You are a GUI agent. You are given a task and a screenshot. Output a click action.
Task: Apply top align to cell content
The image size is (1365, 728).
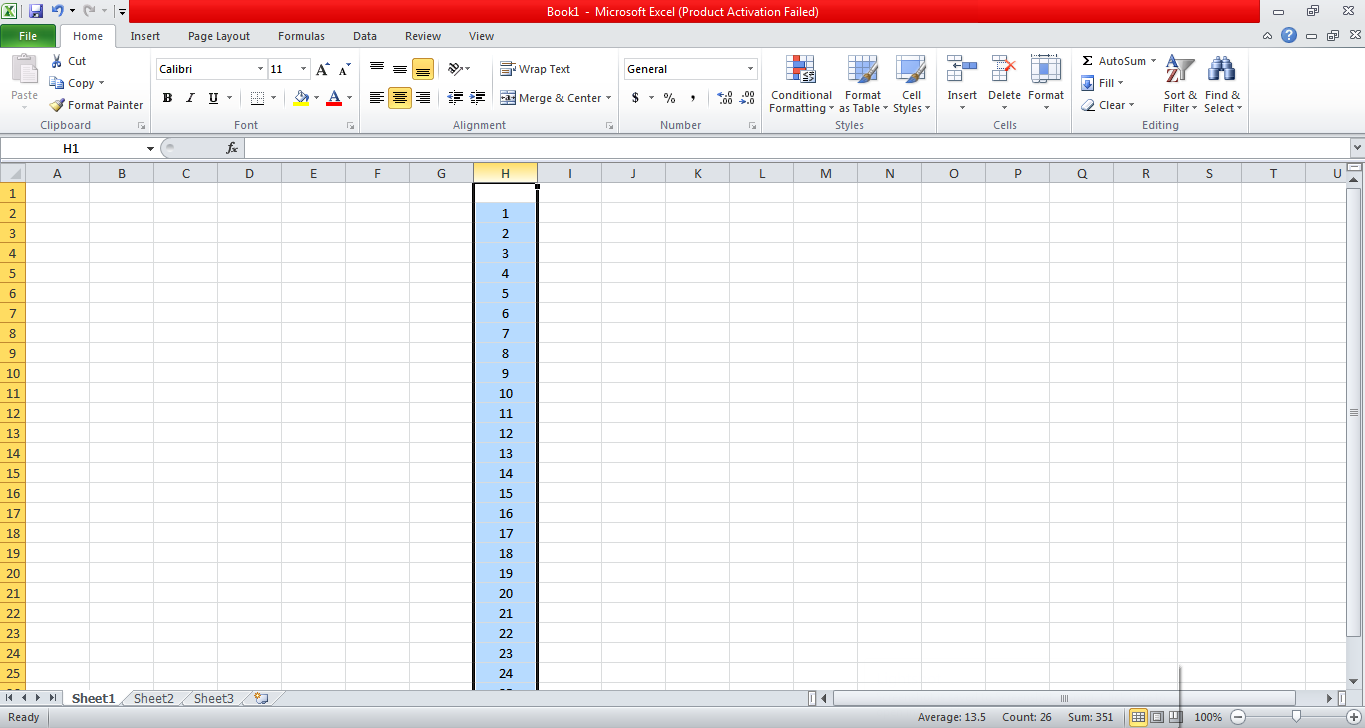point(377,69)
